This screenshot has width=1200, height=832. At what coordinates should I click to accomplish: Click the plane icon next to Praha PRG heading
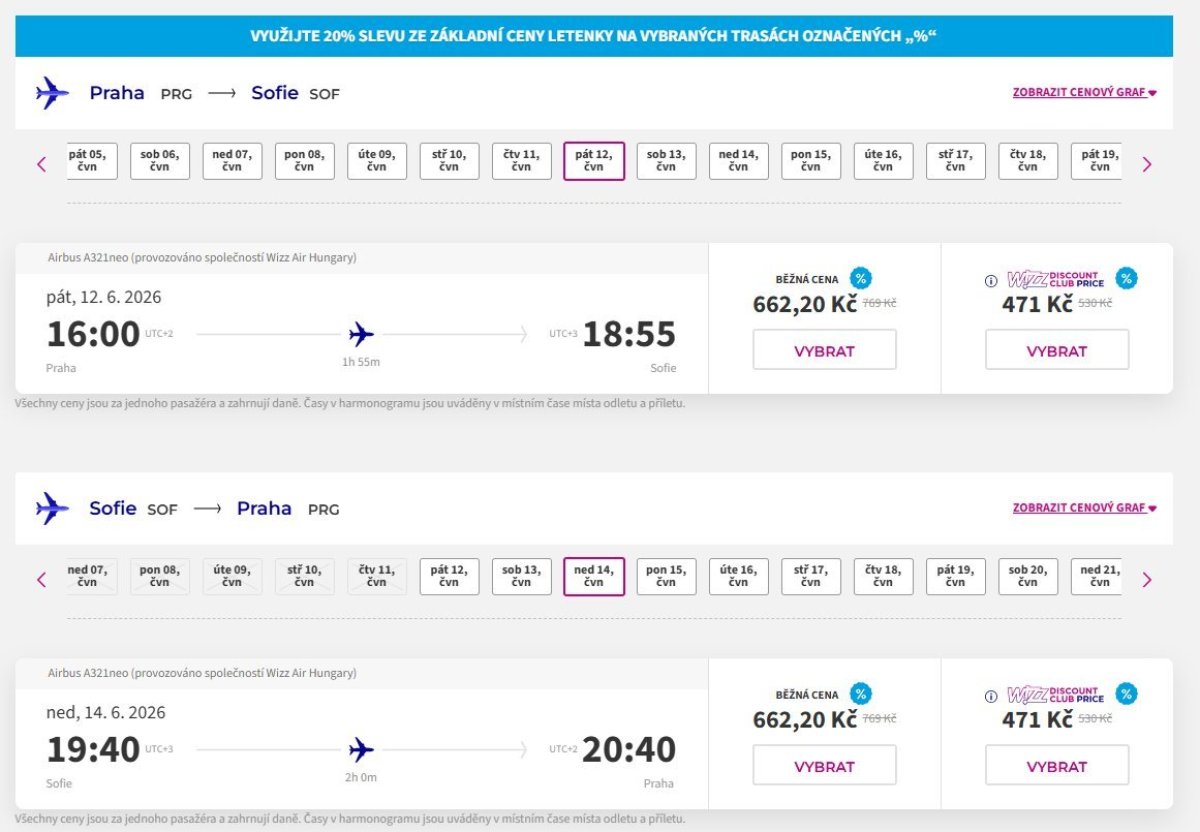click(x=52, y=93)
